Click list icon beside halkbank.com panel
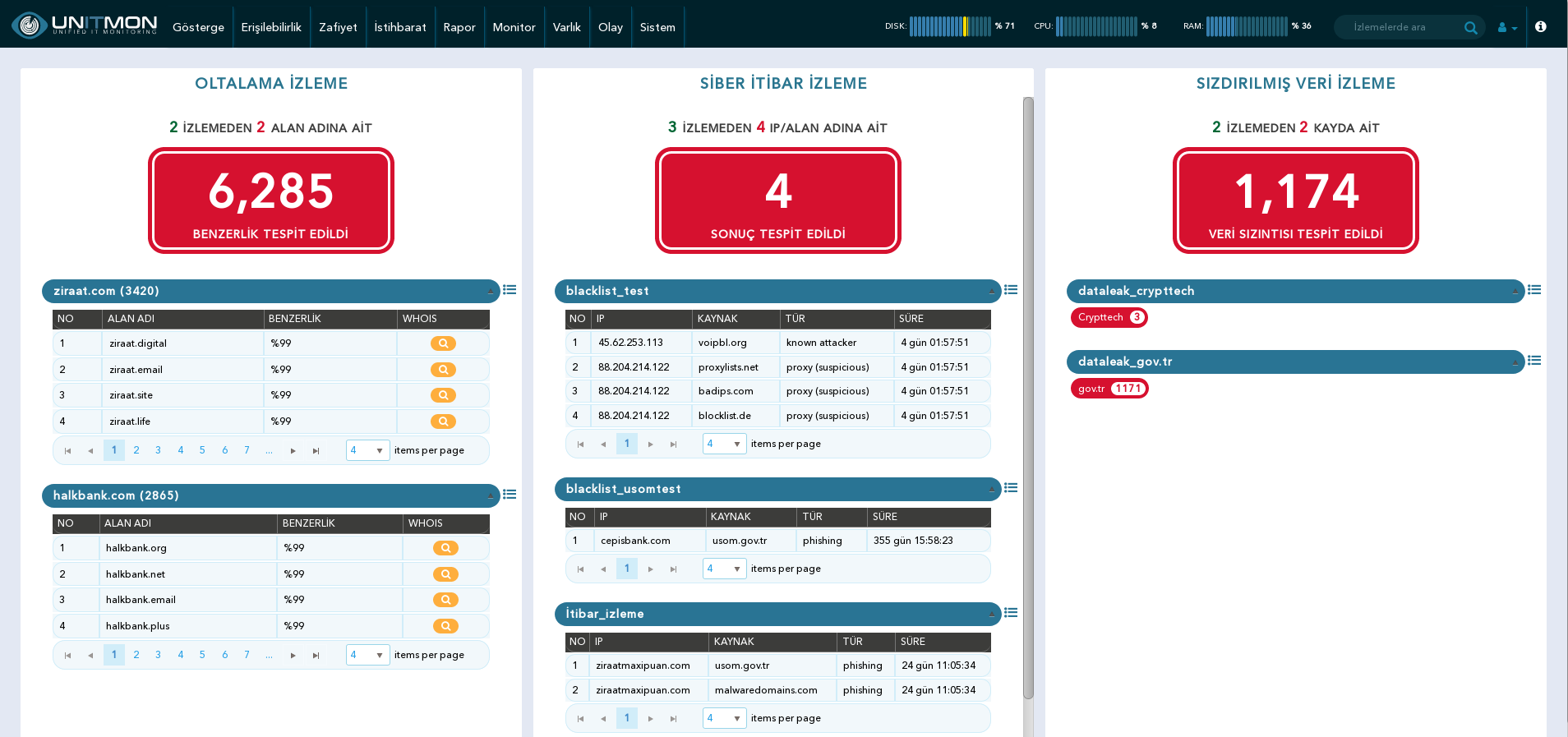This screenshot has height=737, width=1568. coord(510,495)
